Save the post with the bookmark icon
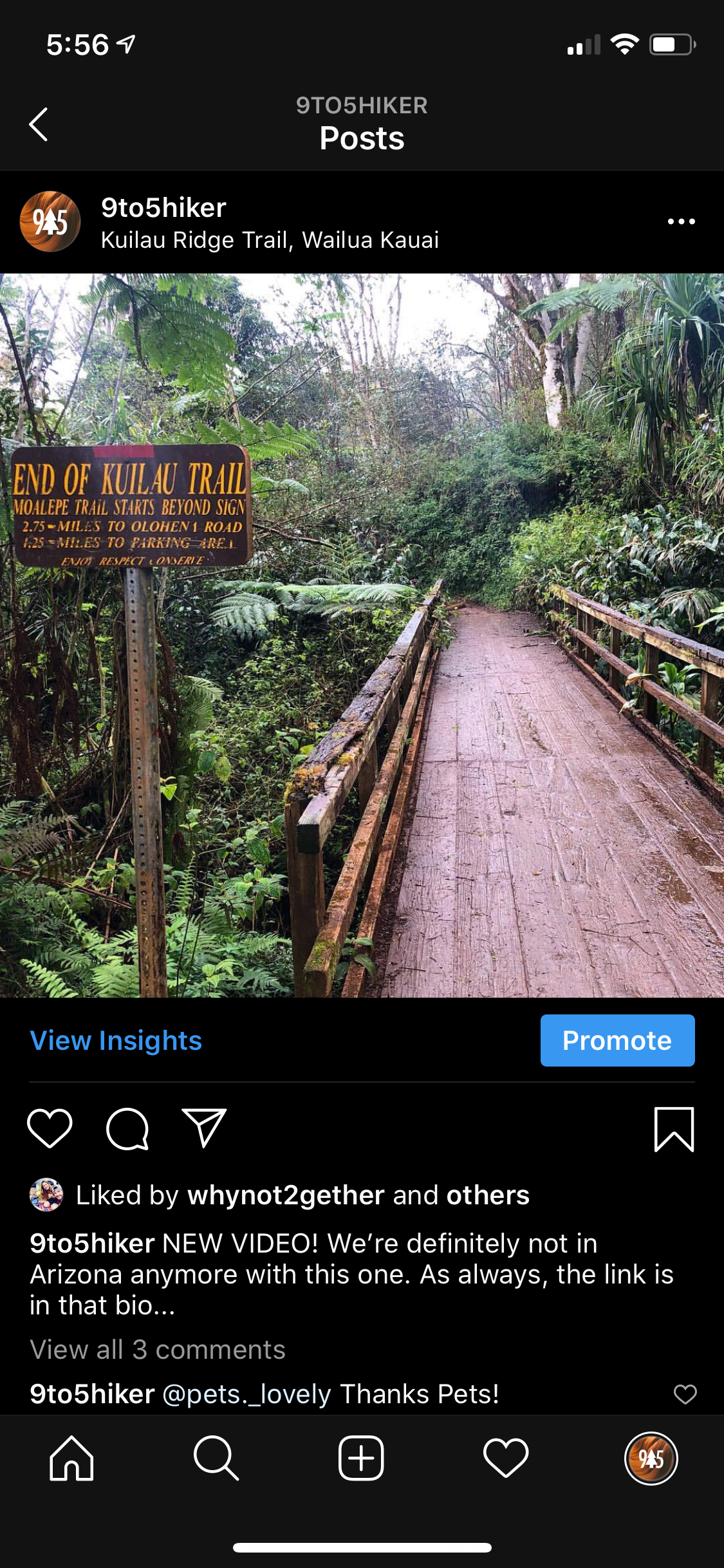Image resolution: width=724 pixels, height=1568 pixels. (x=674, y=1129)
